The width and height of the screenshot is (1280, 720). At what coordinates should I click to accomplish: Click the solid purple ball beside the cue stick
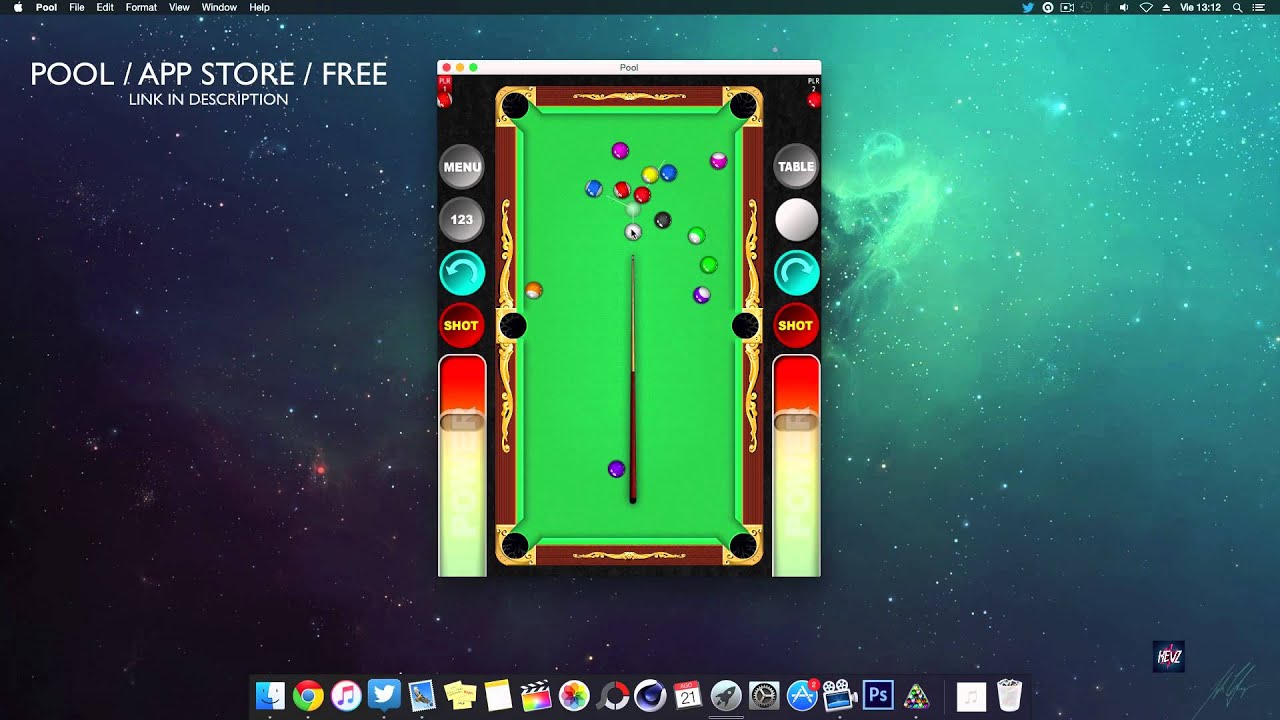(x=617, y=469)
